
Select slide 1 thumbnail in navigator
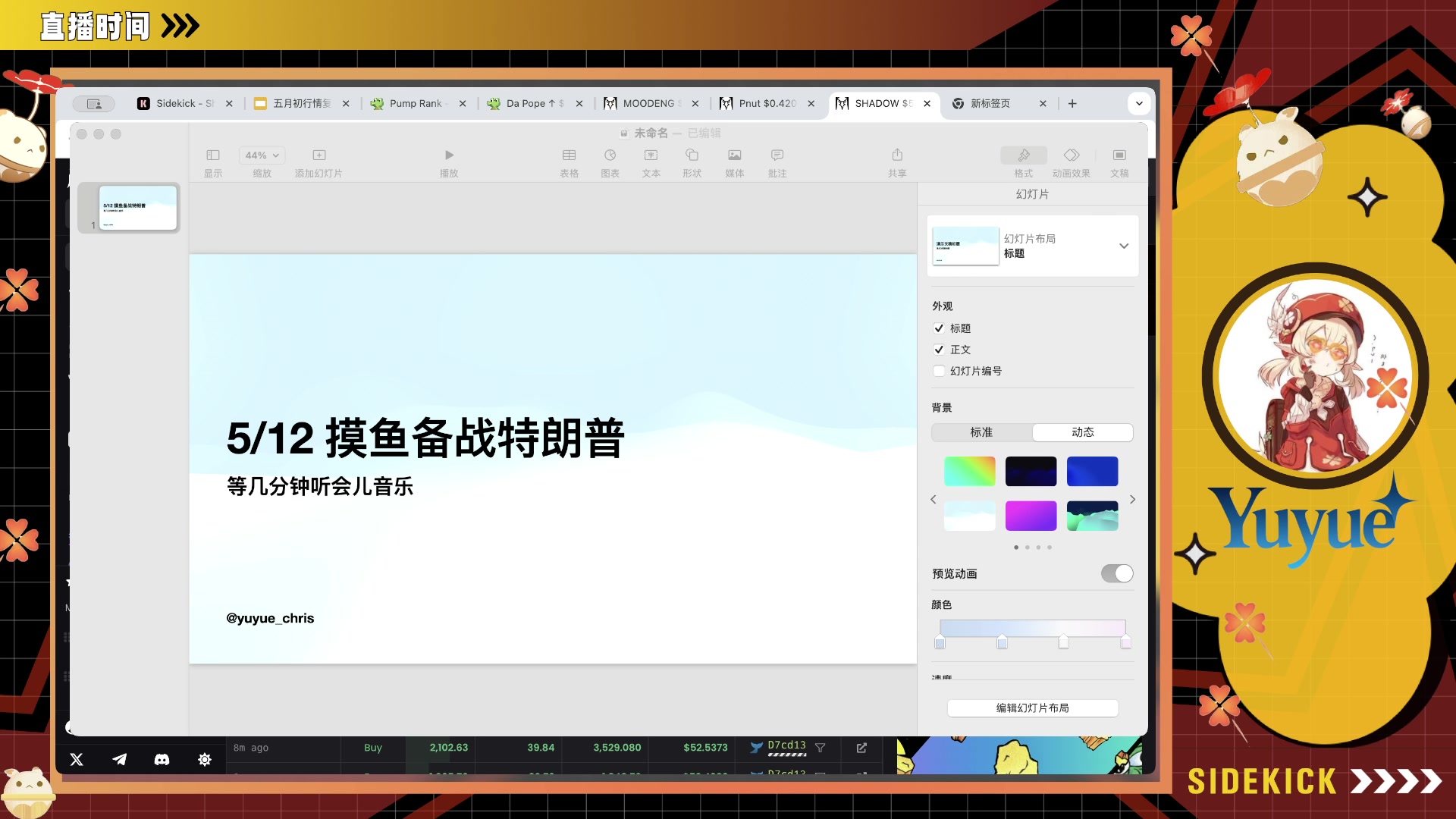[138, 207]
